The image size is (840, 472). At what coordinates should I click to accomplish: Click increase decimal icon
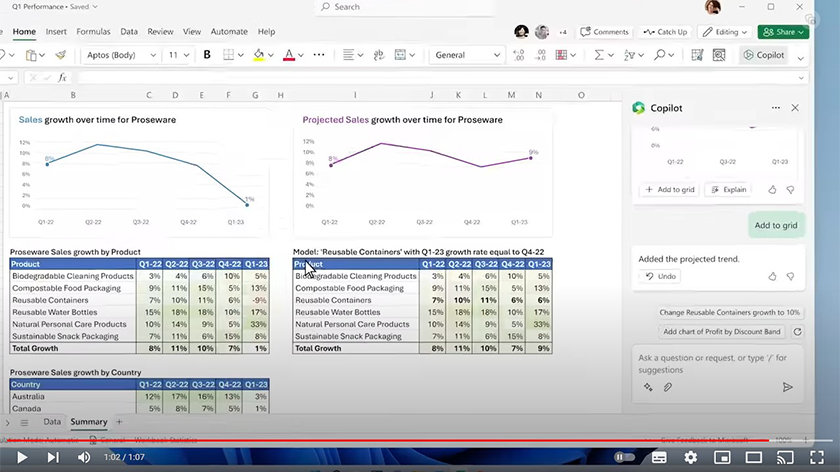(x=519, y=55)
